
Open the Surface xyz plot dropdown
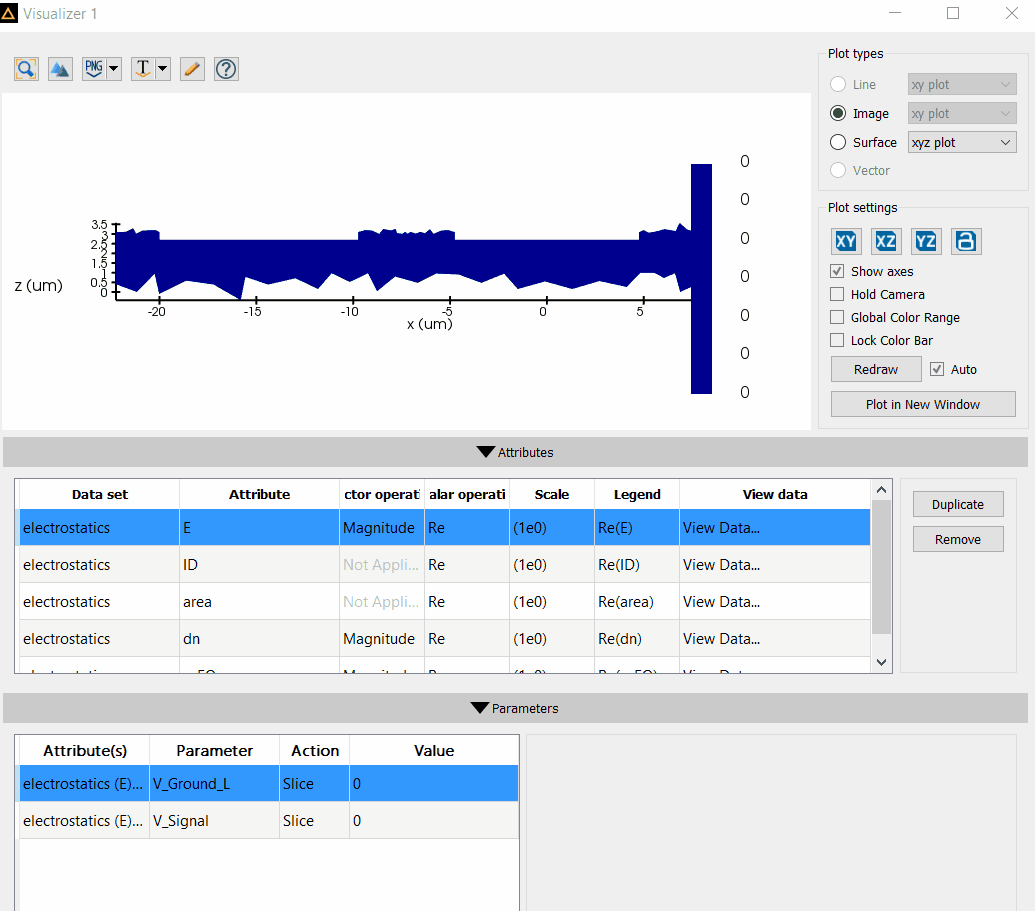pyautogui.click(x=962, y=143)
